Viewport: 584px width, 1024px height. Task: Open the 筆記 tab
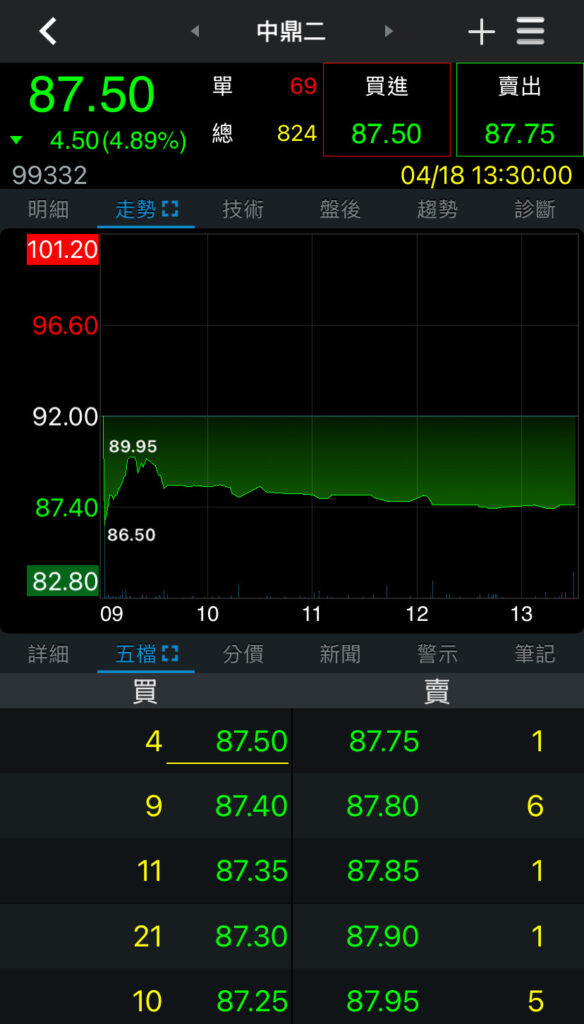(535, 654)
